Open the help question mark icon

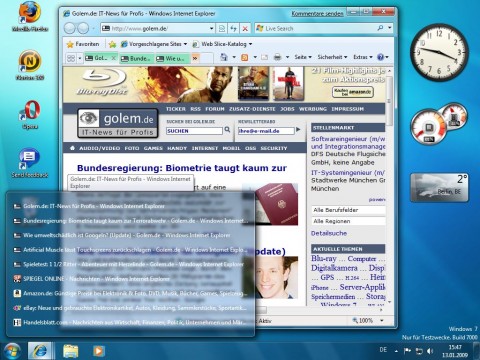tap(380, 57)
